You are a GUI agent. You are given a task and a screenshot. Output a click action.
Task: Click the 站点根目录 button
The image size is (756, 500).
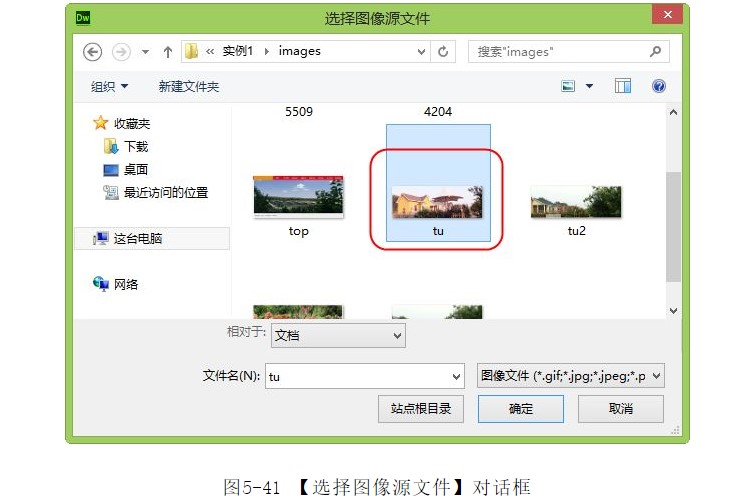421,409
